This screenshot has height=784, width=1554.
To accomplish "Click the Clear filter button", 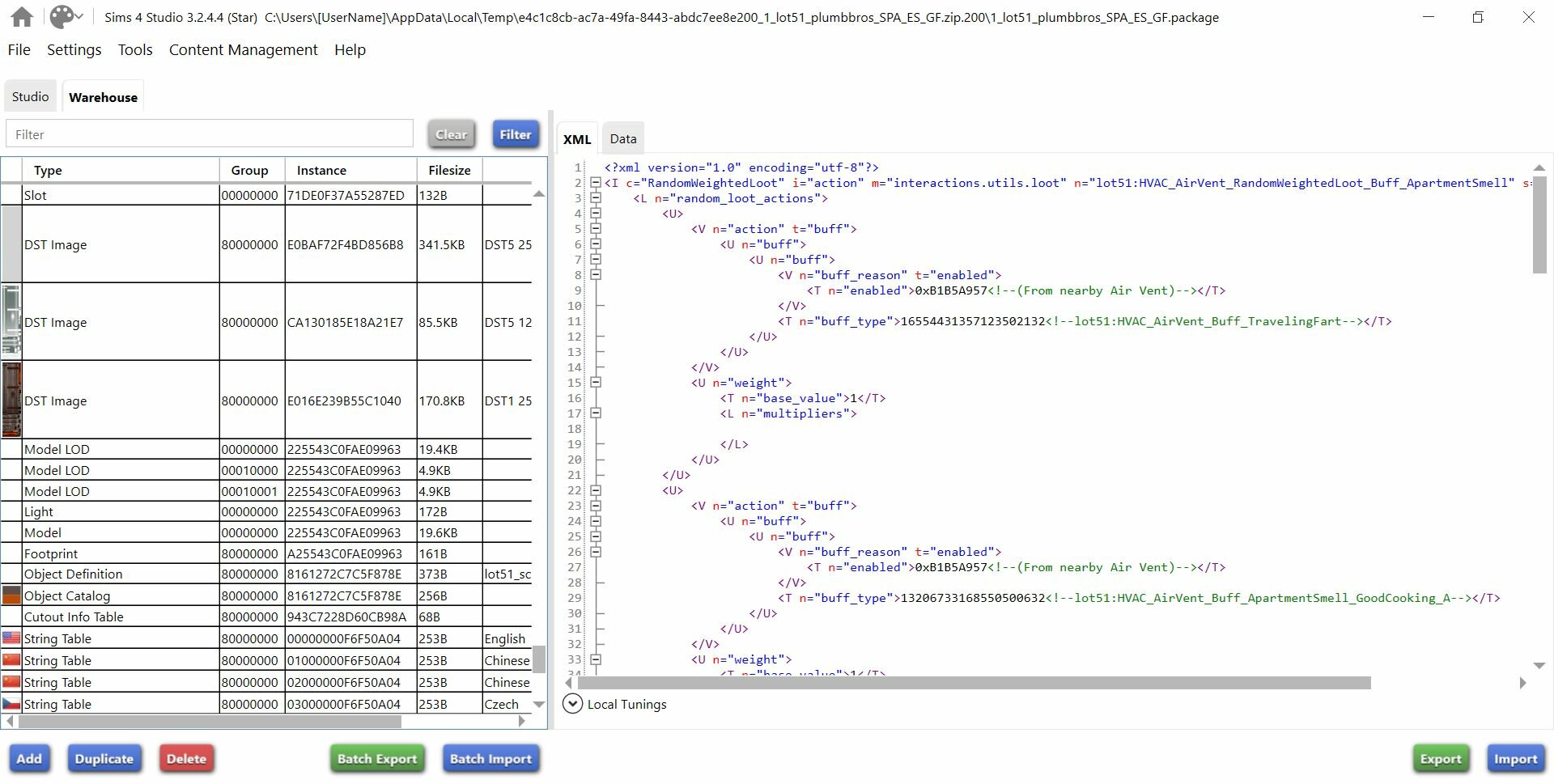I will click(x=452, y=134).
